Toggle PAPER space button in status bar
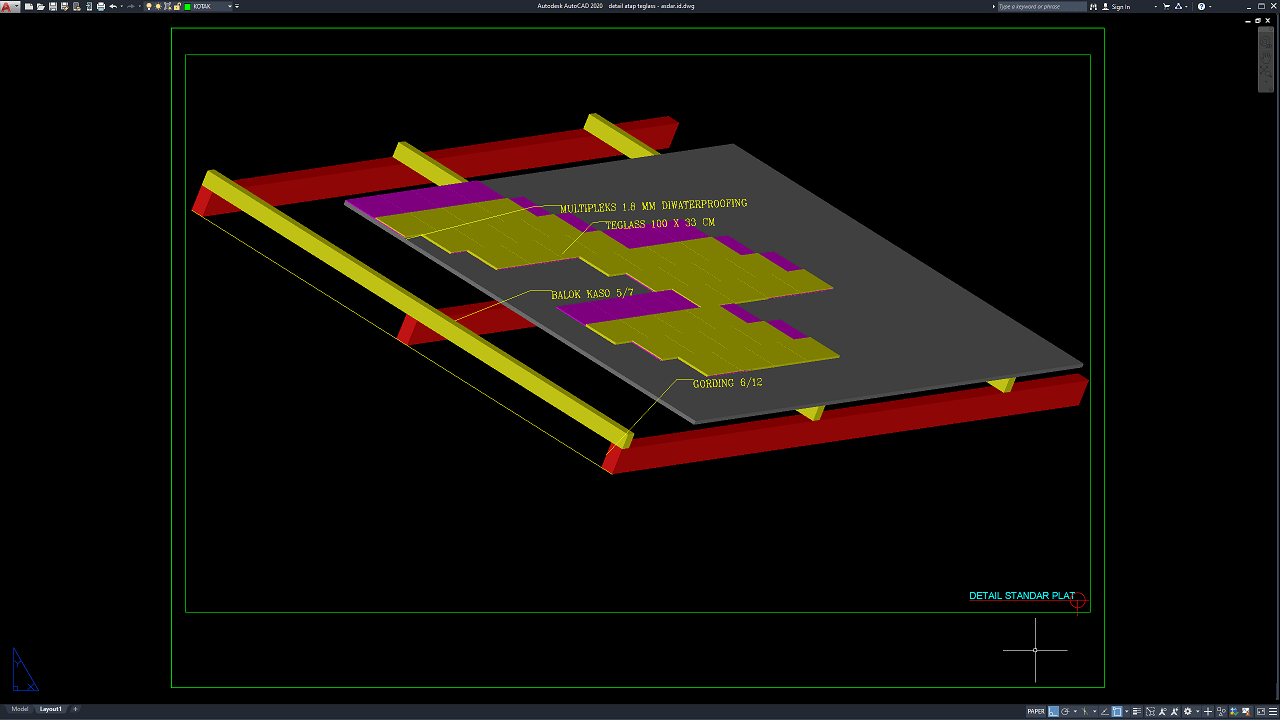Screen dimensions: 1280x720 pyautogui.click(x=1036, y=711)
